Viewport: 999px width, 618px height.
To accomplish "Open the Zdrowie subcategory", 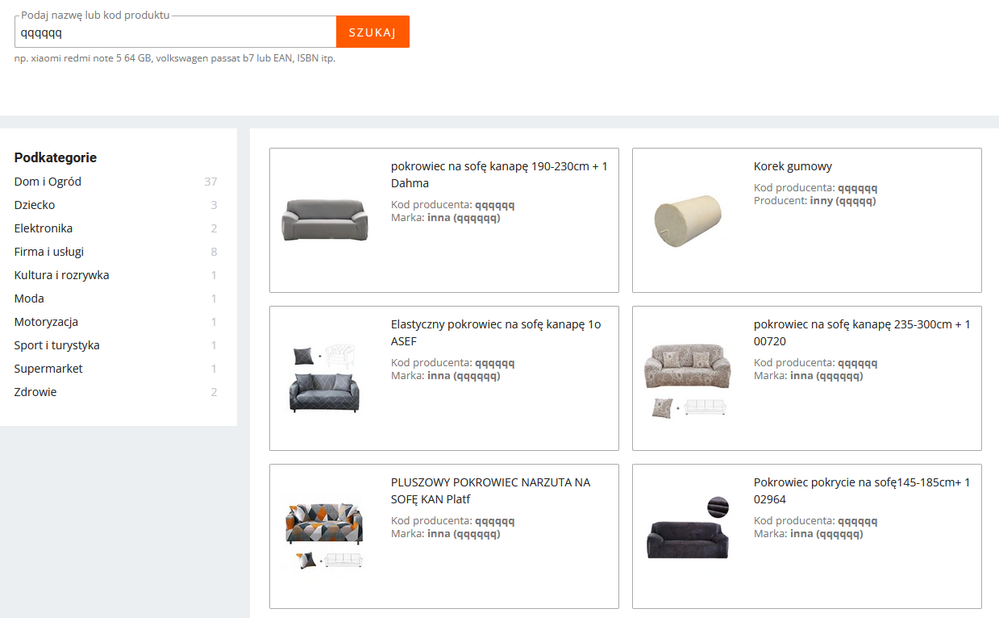I will tap(35, 392).
